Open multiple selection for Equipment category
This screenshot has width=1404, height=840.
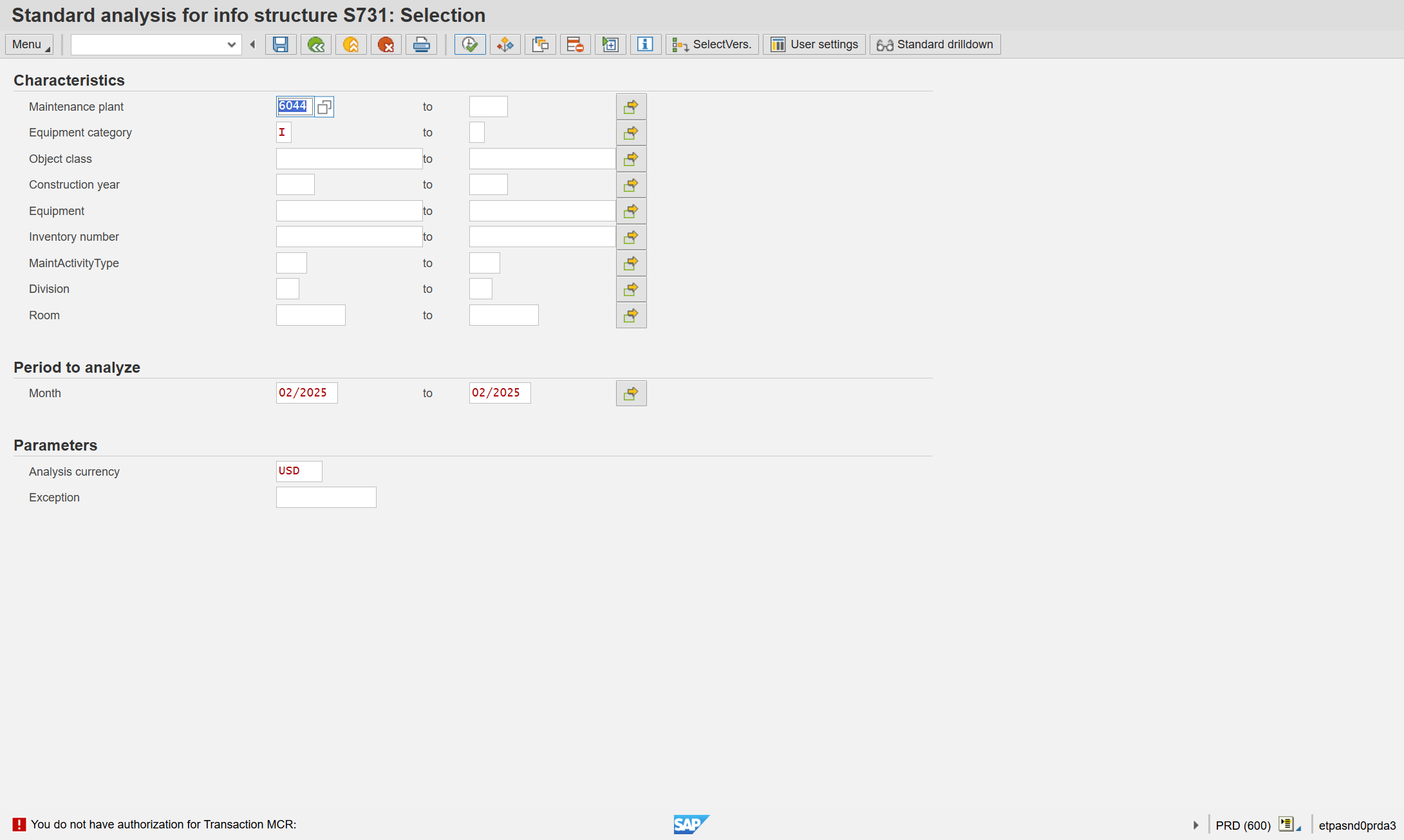(632, 133)
